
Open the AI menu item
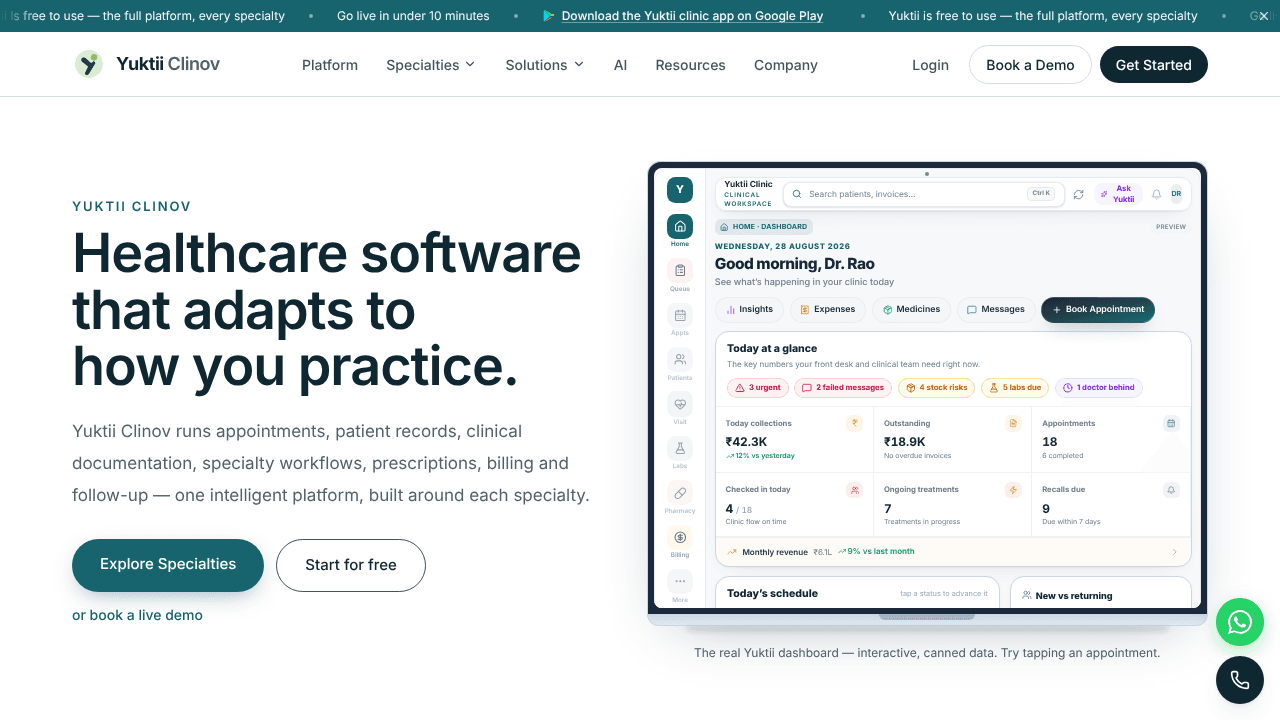click(x=620, y=65)
